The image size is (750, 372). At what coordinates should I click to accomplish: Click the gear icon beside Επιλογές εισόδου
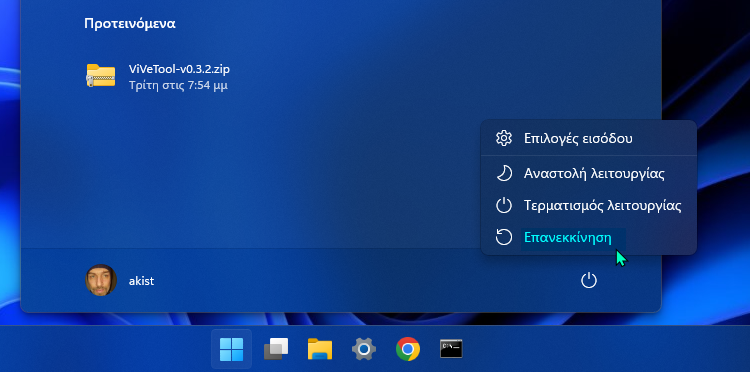pyautogui.click(x=504, y=139)
